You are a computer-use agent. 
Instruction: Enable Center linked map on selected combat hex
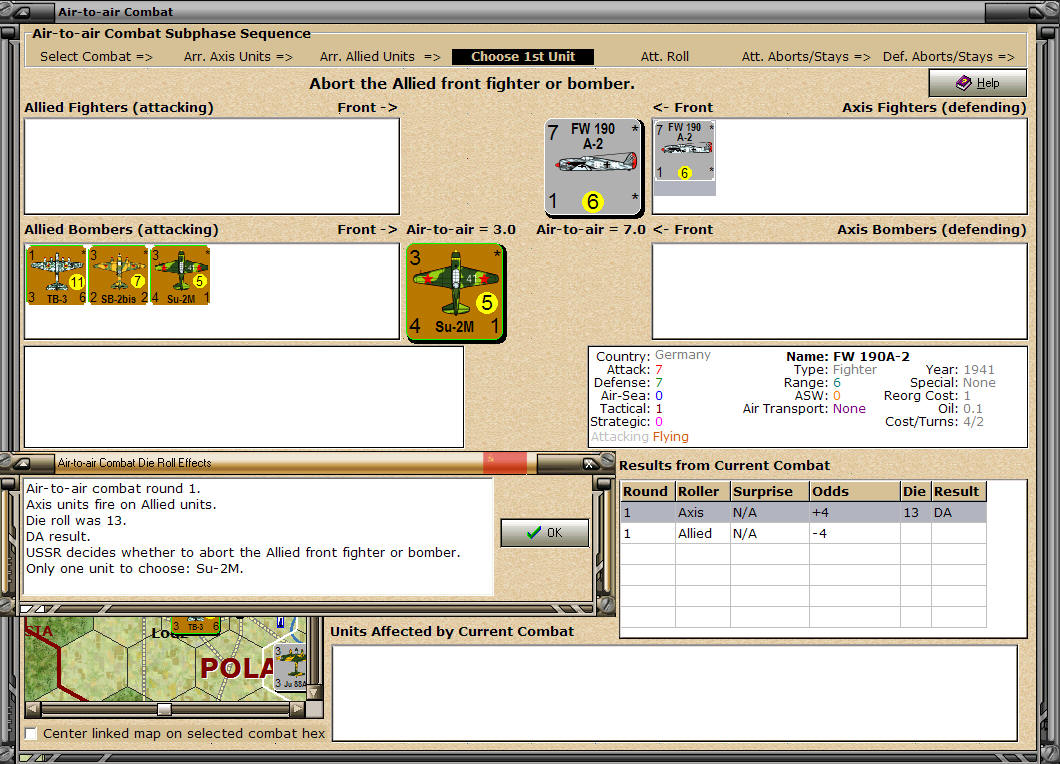[31, 734]
